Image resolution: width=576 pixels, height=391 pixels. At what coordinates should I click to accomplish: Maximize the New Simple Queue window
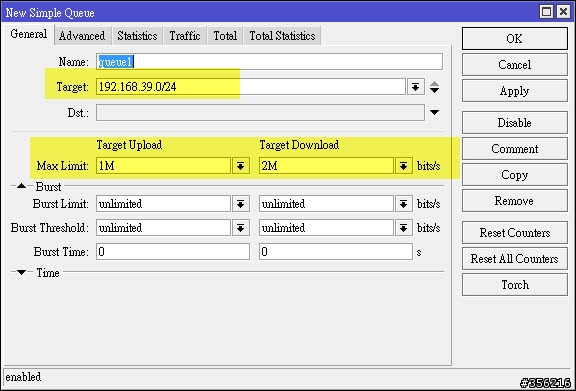coord(547,12)
